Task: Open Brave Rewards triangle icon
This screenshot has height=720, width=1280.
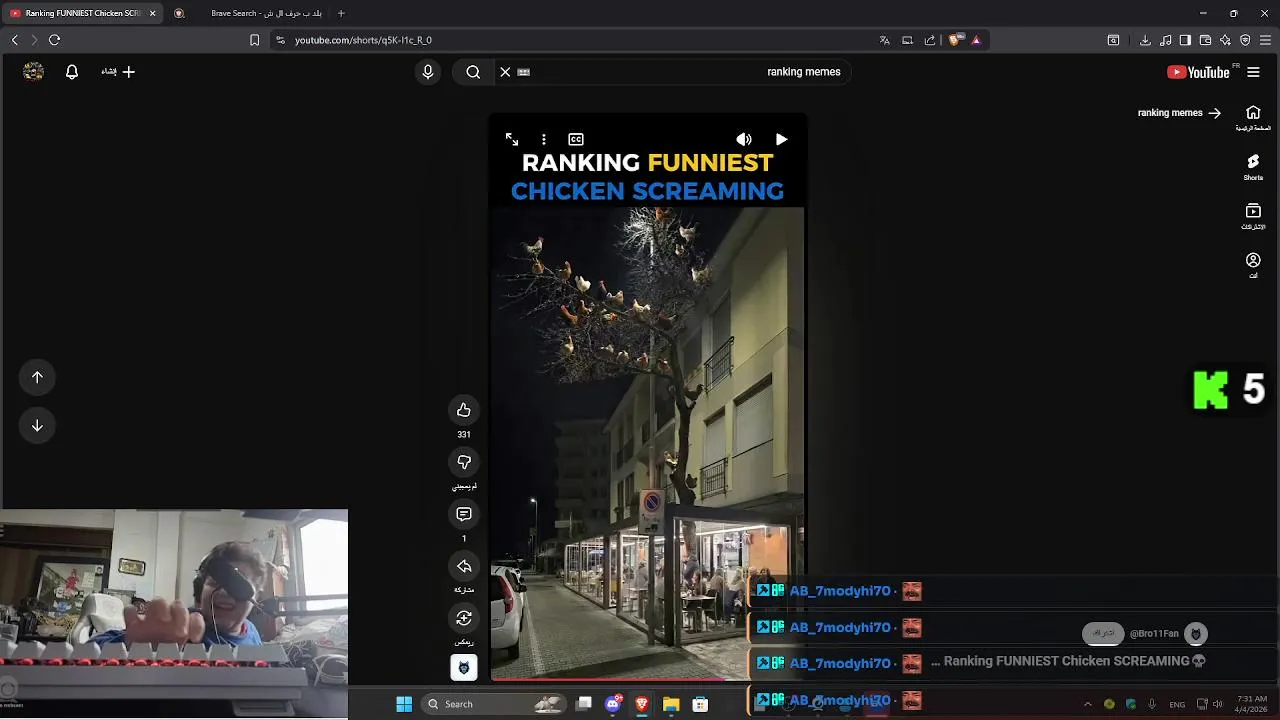Action: tap(976, 40)
